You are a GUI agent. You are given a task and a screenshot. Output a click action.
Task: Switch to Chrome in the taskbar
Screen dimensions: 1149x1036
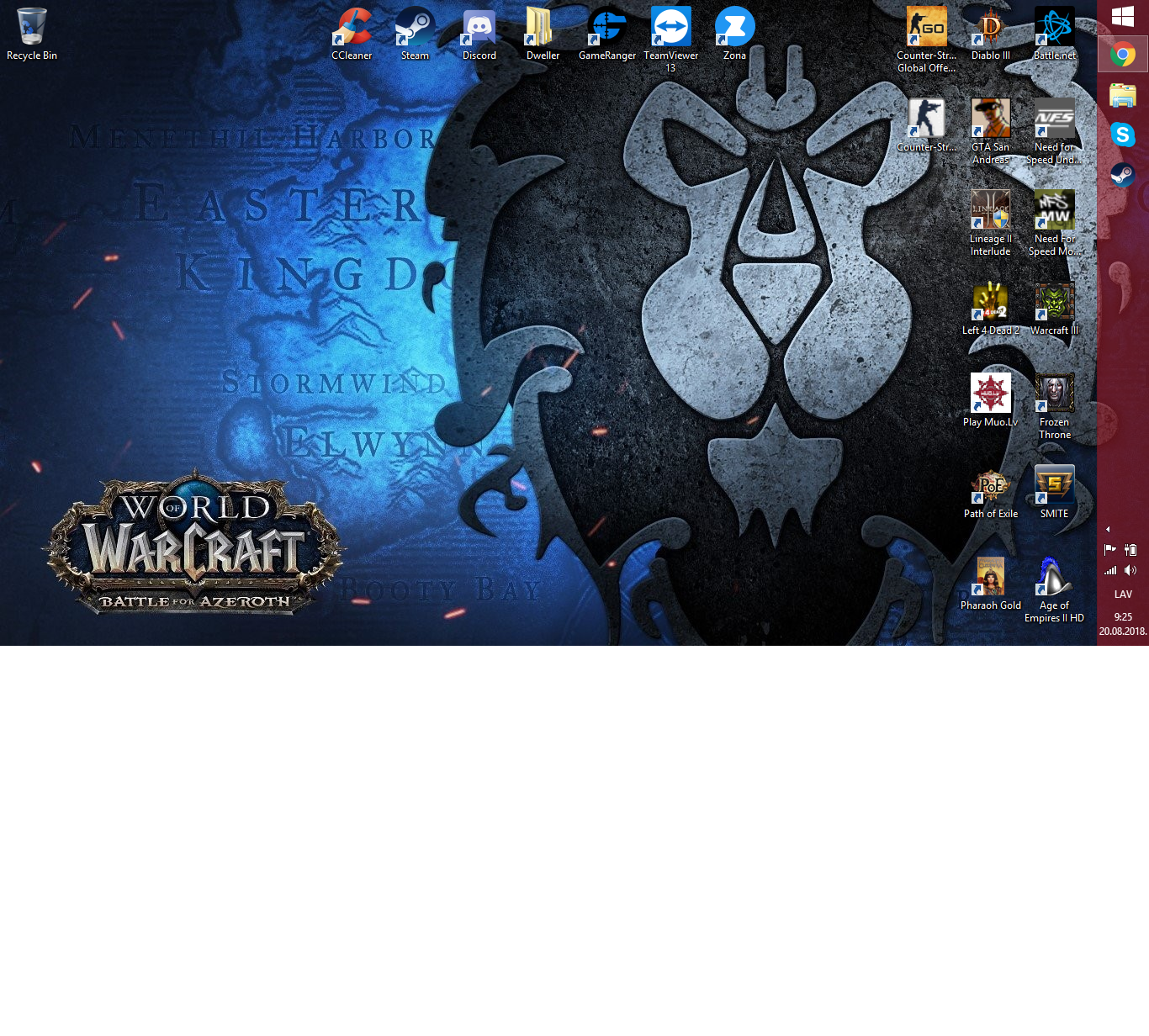point(1123,55)
